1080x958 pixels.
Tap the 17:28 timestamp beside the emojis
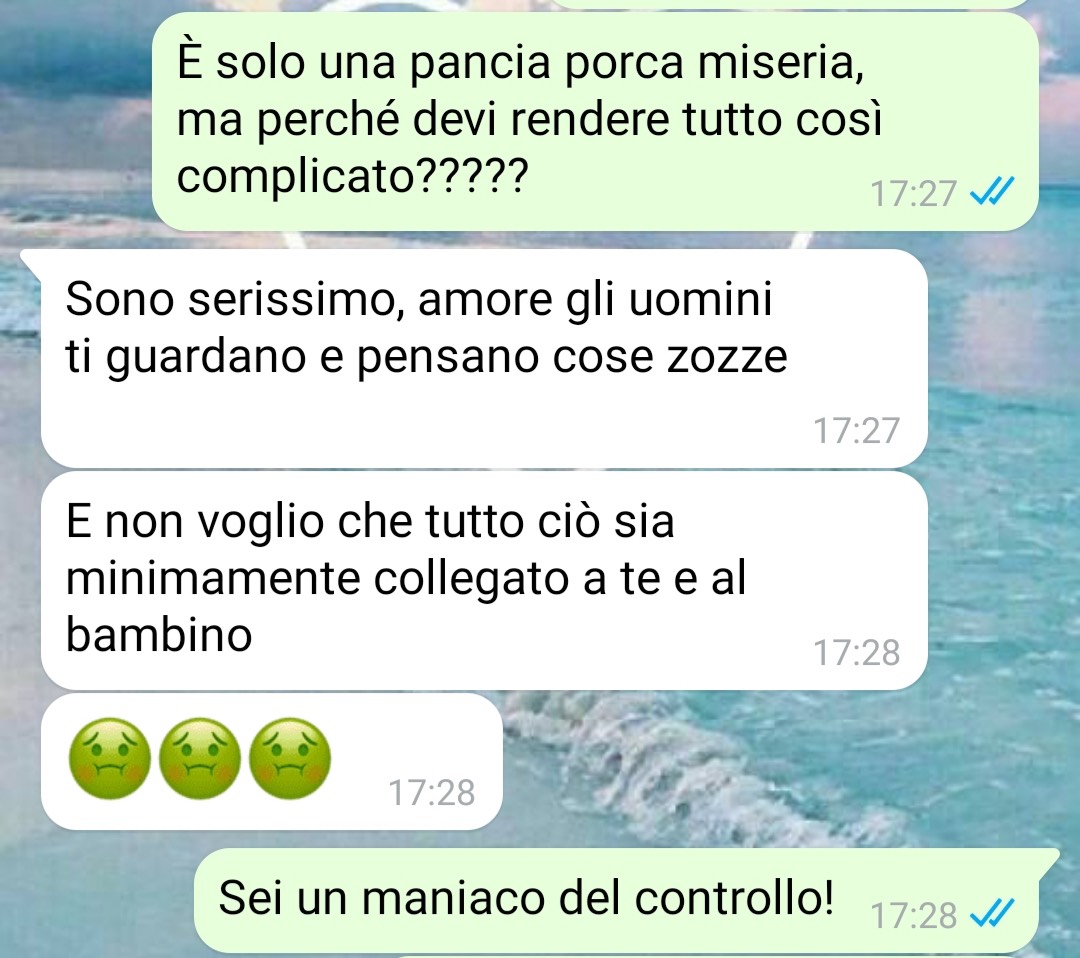click(x=432, y=793)
